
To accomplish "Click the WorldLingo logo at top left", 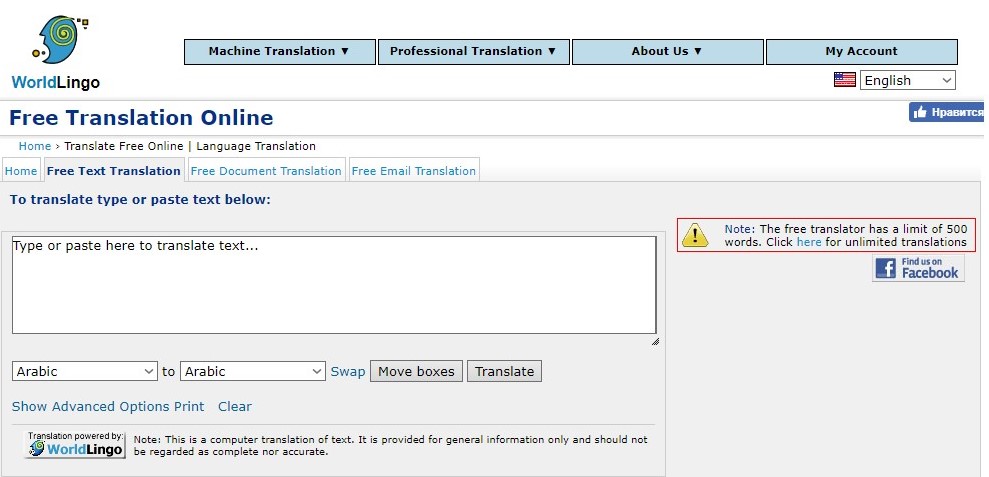I will tap(56, 53).
